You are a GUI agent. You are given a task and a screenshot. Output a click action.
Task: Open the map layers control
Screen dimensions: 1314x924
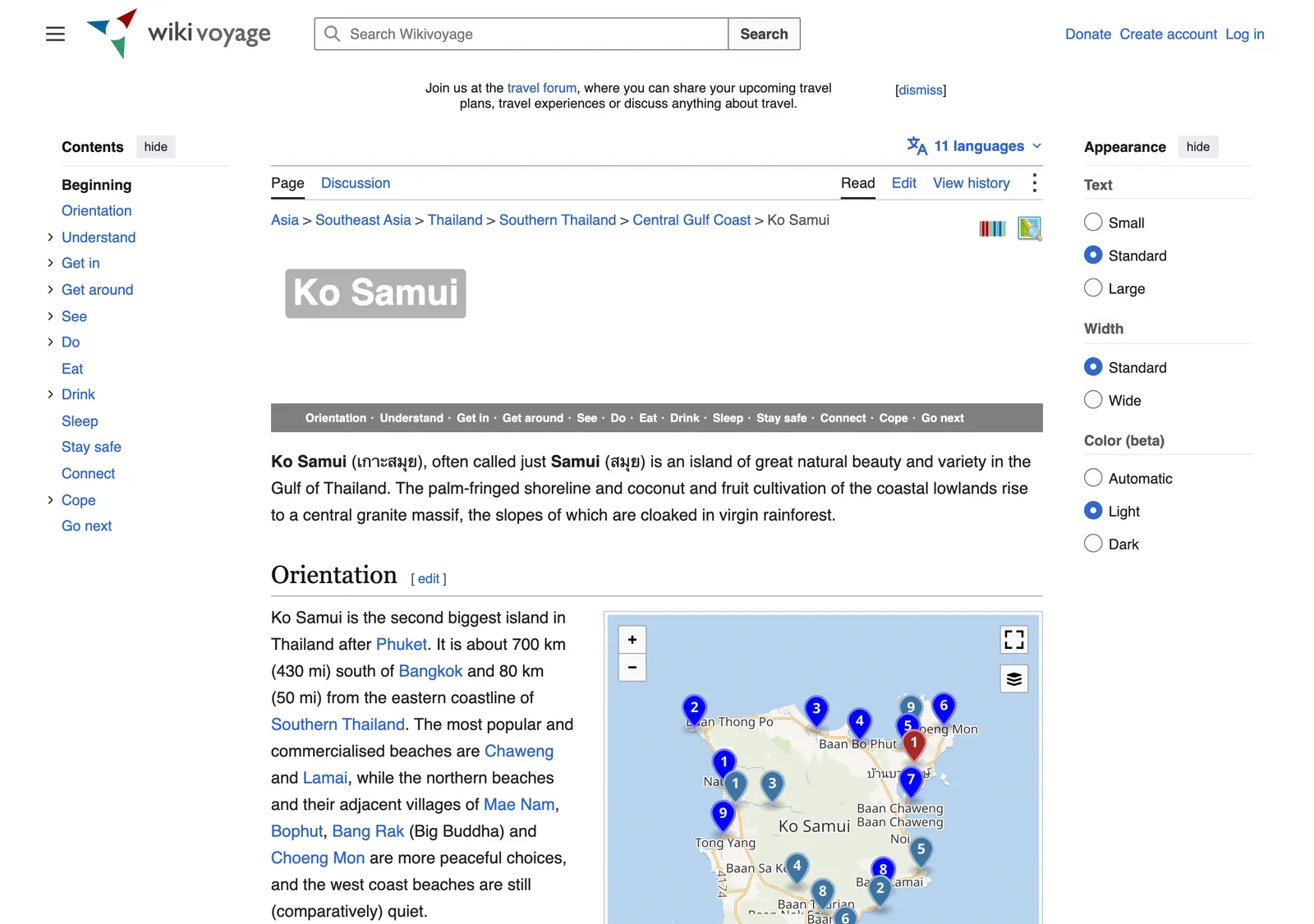pos(1014,678)
